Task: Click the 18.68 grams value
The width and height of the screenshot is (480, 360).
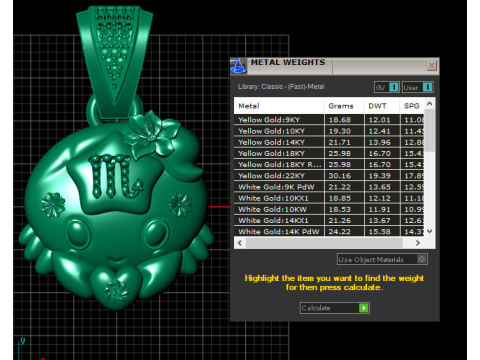Action: [x=340, y=120]
